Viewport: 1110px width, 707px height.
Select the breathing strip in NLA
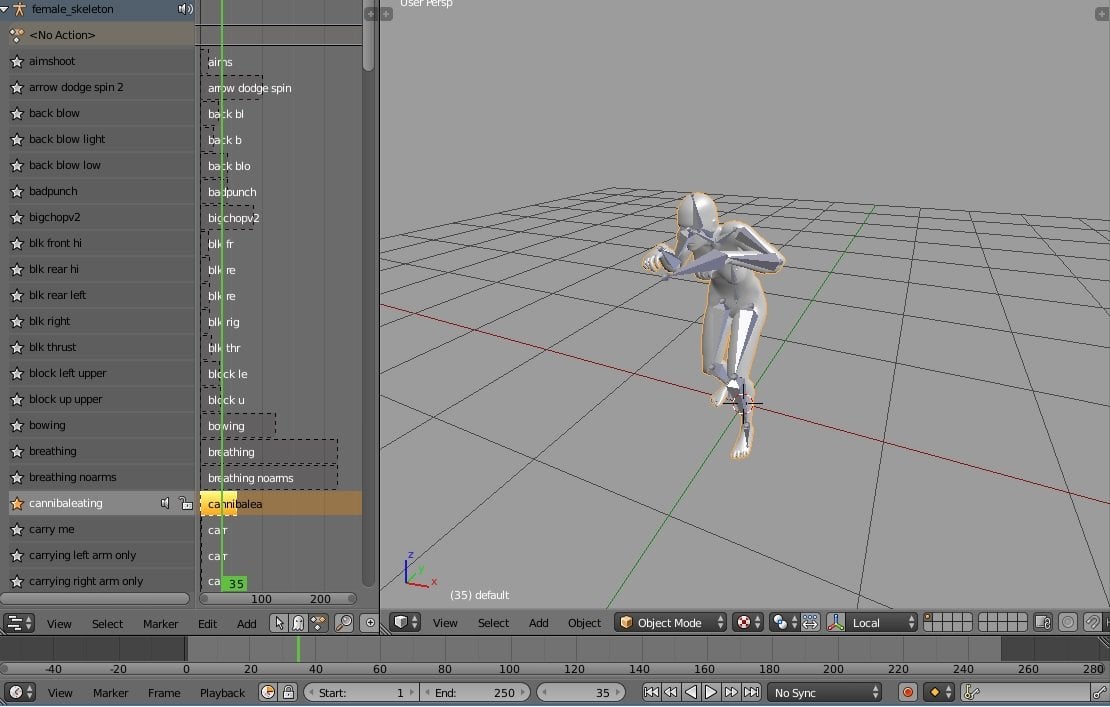[x=269, y=452]
